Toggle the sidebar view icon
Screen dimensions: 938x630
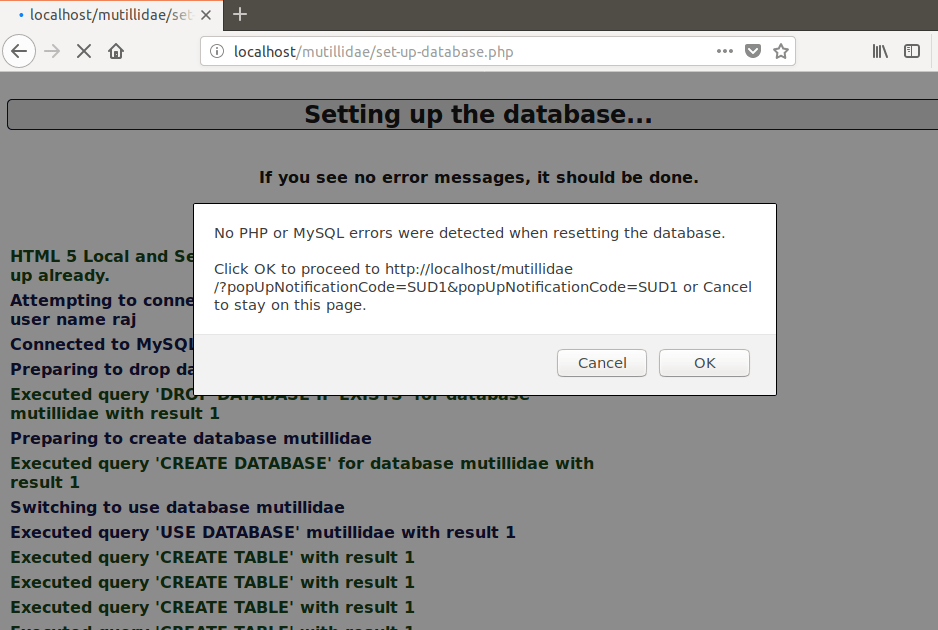[x=912, y=51]
